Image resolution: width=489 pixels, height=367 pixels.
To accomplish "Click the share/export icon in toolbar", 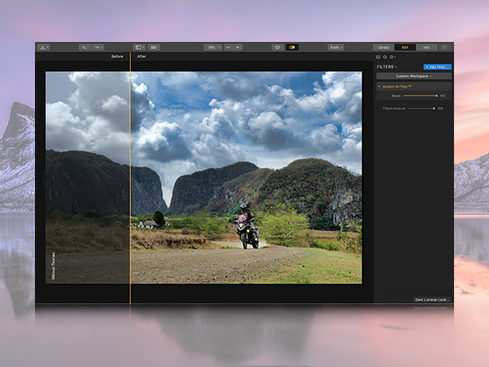I will coord(445,47).
